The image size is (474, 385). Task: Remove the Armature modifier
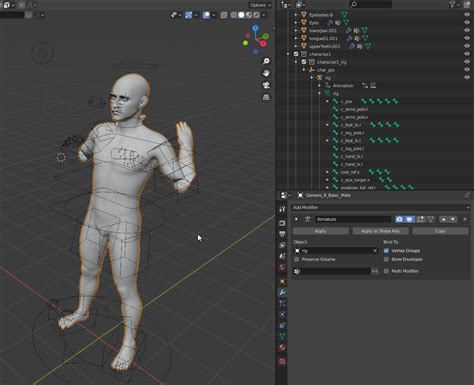(x=465, y=219)
